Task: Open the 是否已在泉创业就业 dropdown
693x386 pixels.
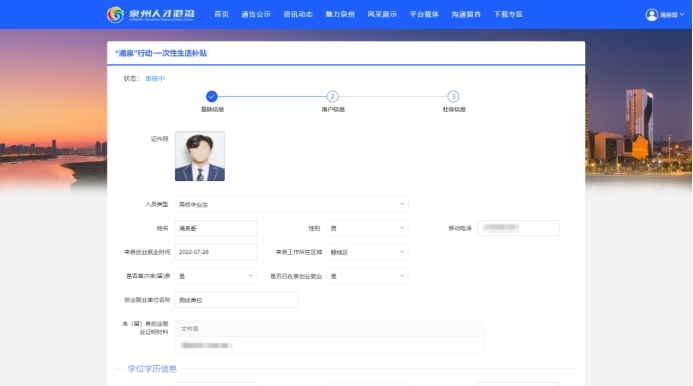Action: (367, 276)
